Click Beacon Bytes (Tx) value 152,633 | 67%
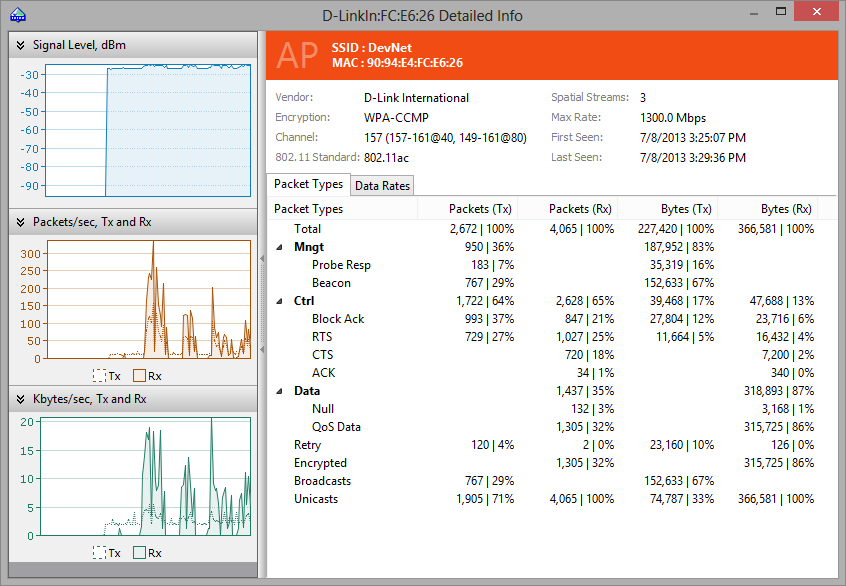The image size is (846, 586). 679,283
